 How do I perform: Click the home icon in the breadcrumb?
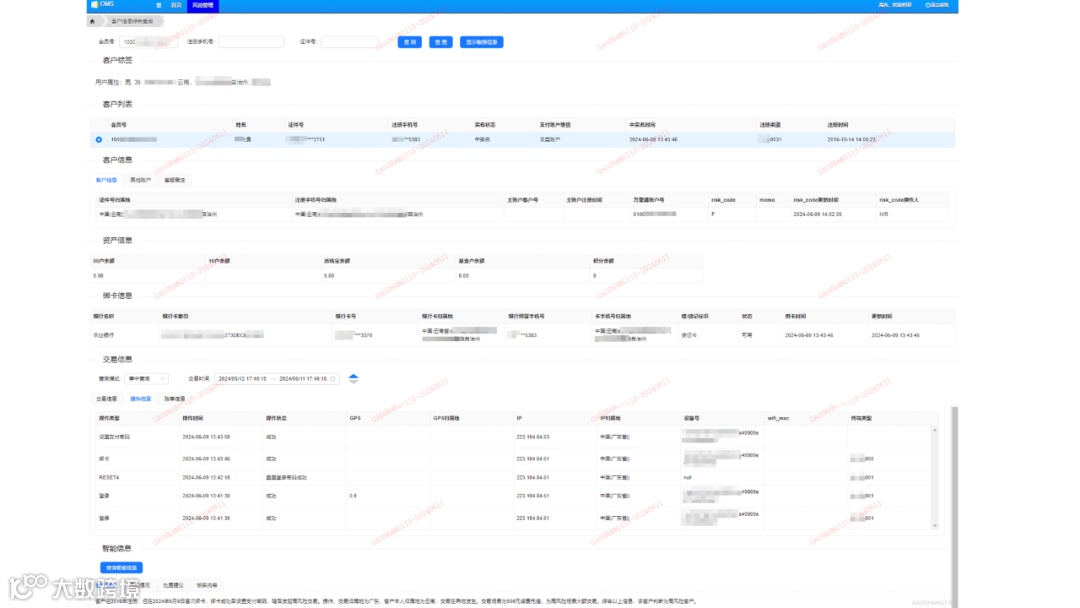click(x=92, y=21)
